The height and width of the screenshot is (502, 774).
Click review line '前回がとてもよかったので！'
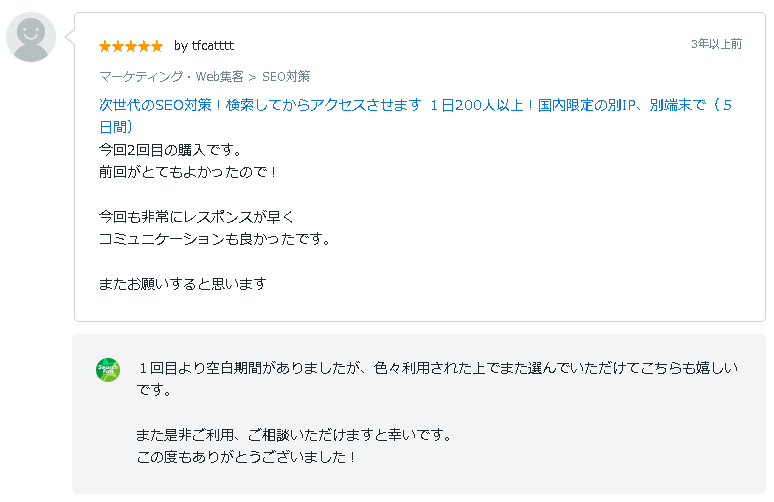point(188,172)
